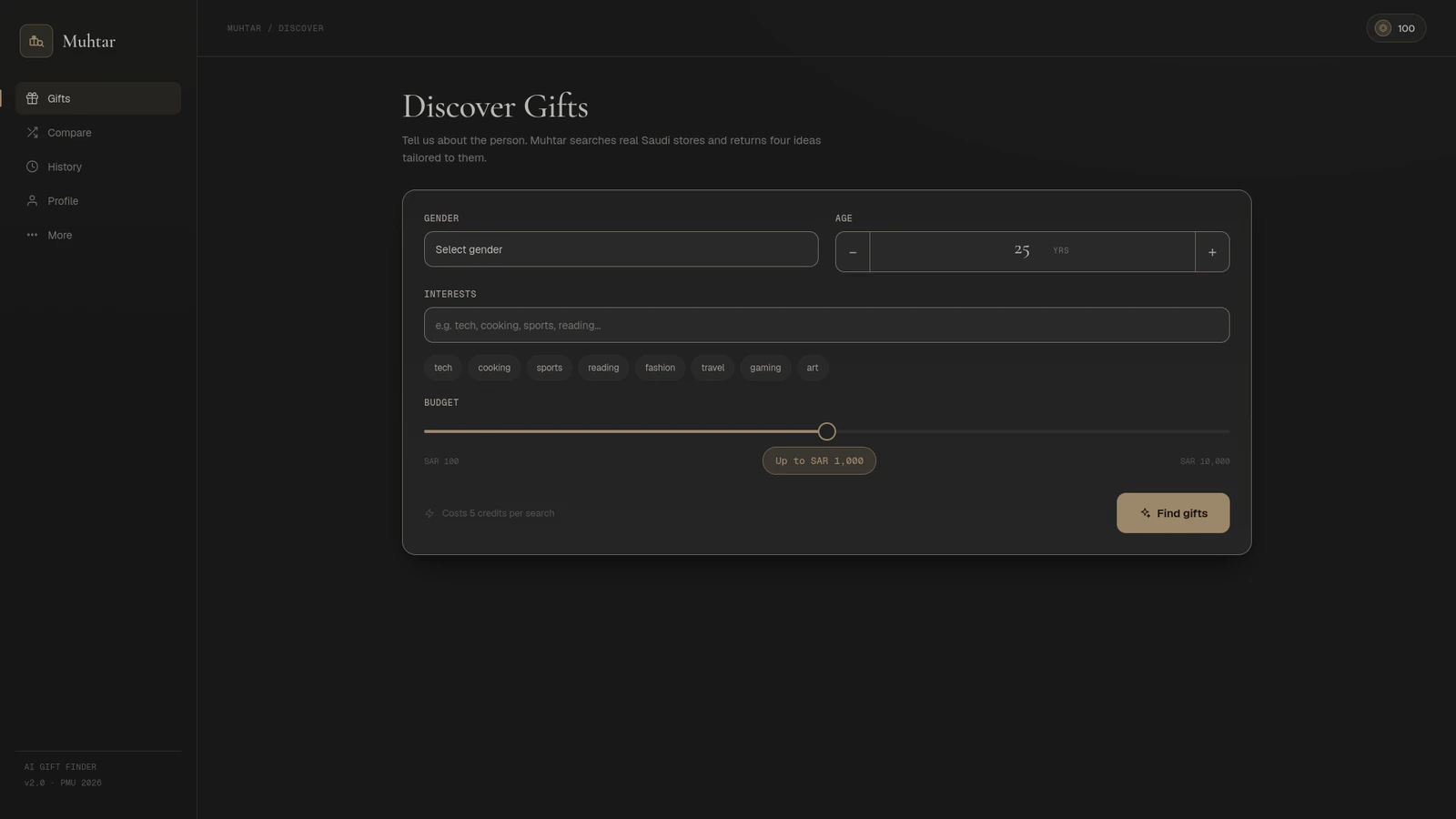This screenshot has height=819, width=1456.
Task: Click the 'Costs 5 credits per search' text
Action: [498, 513]
